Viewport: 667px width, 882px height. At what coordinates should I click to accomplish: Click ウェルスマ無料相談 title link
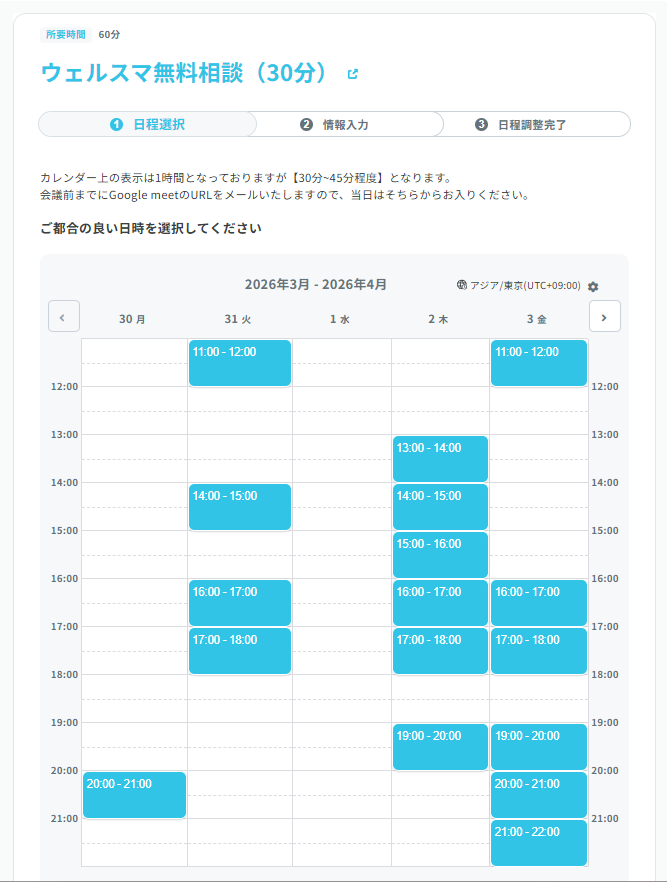point(184,73)
